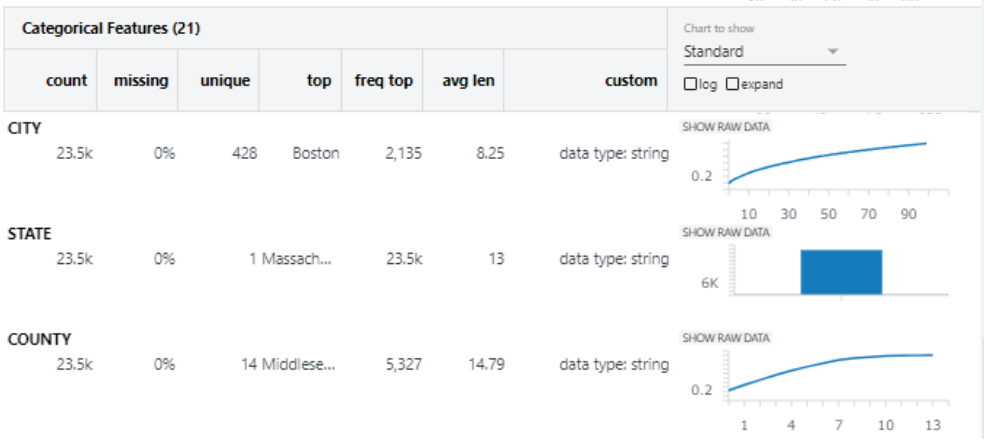Sort by the freq top column header
Viewport: 984px width, 442px height.
(383, 80)
